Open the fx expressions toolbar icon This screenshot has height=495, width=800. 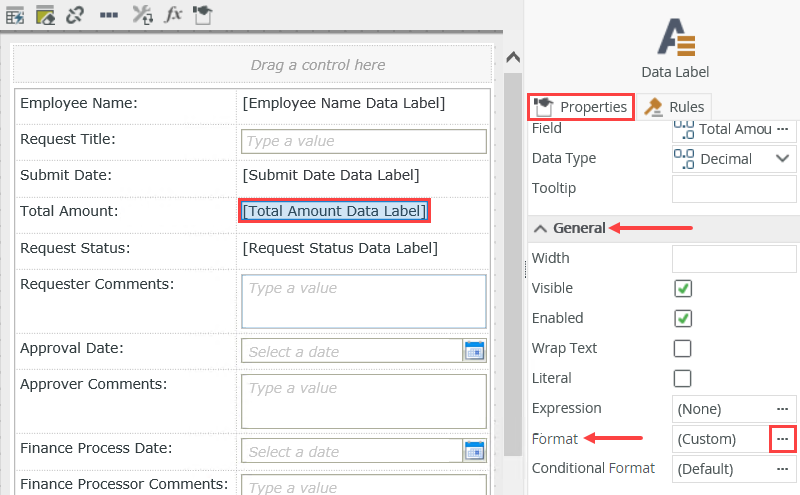point(173,15)
